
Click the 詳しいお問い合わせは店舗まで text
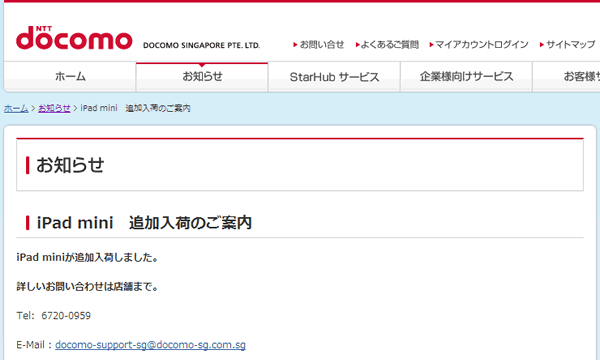click(87, 287)
